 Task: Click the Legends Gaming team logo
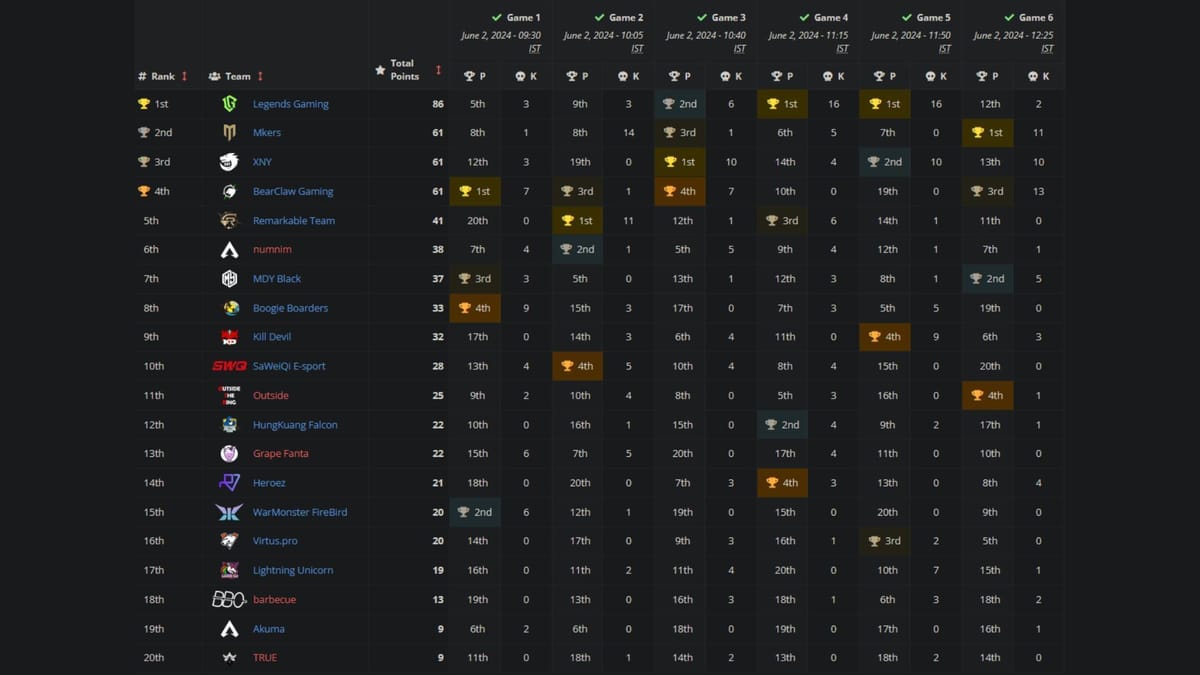[229, 103]
